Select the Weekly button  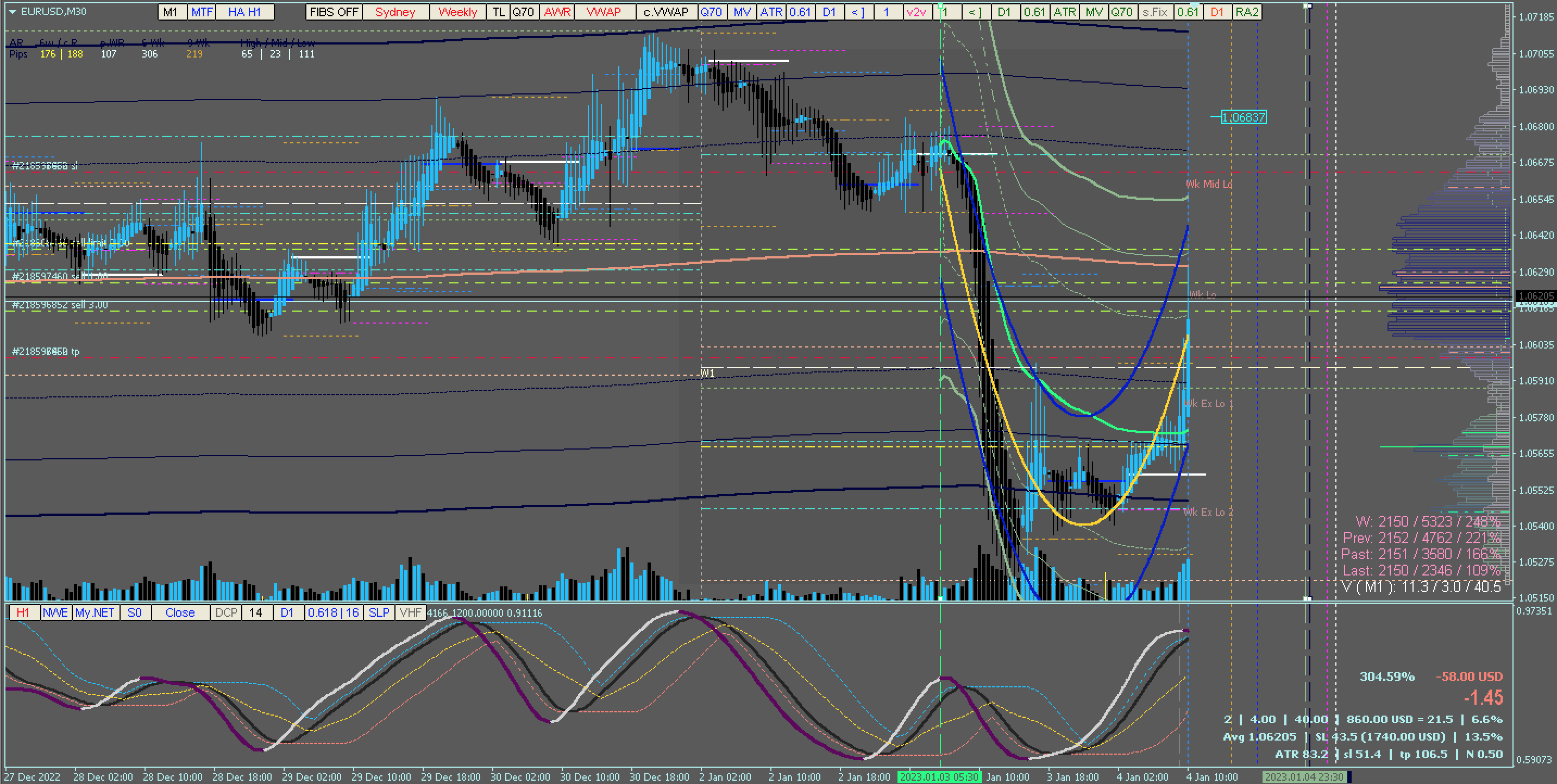click(x=457, y=12)
